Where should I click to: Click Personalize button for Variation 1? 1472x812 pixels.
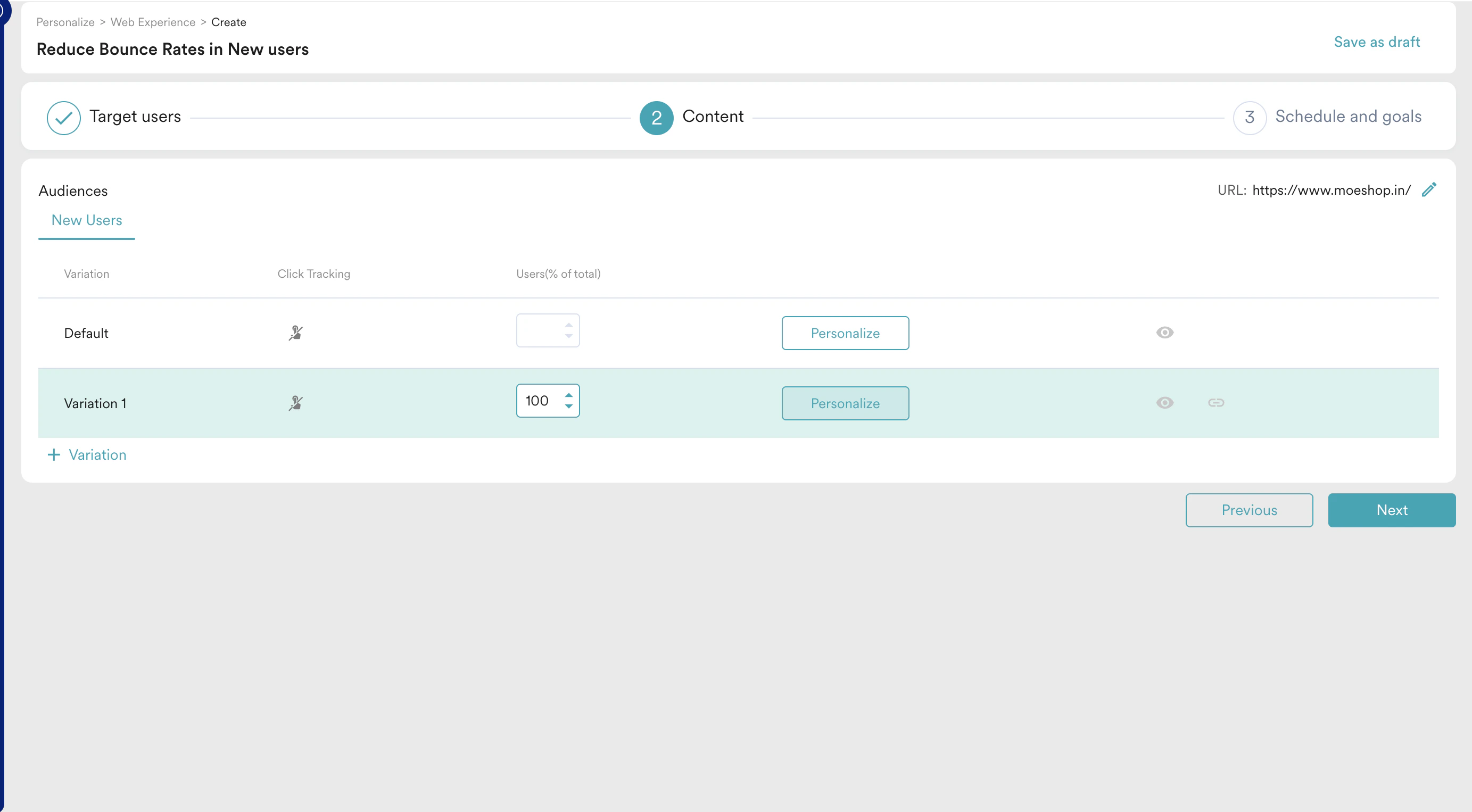(x=845, y=403)
